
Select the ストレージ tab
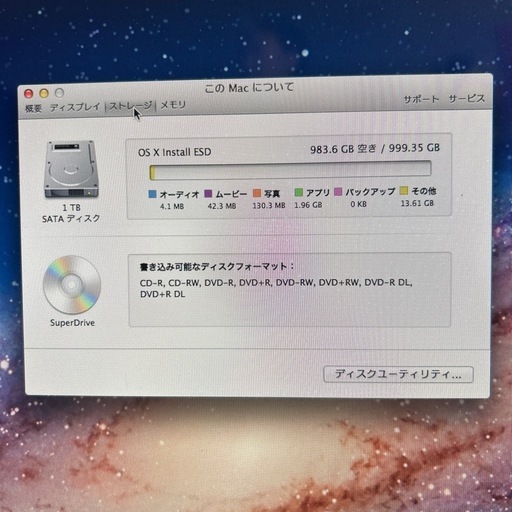[x=130, y=106]
